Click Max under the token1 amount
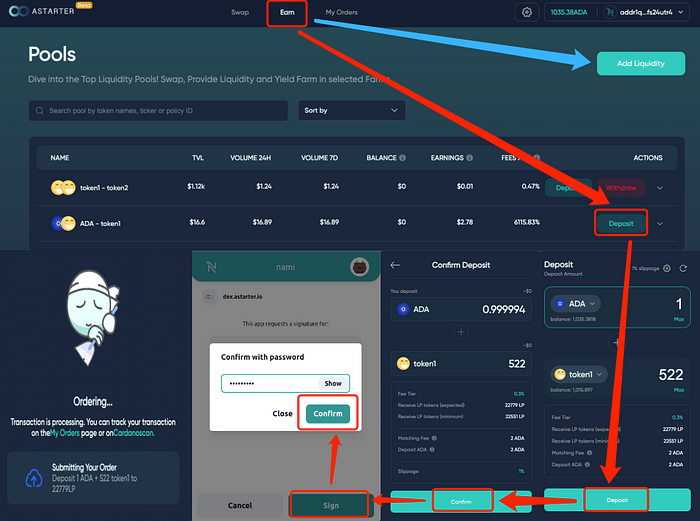Image resolution: width=700 pixels, height=521 pixels. tap(679, 390)
